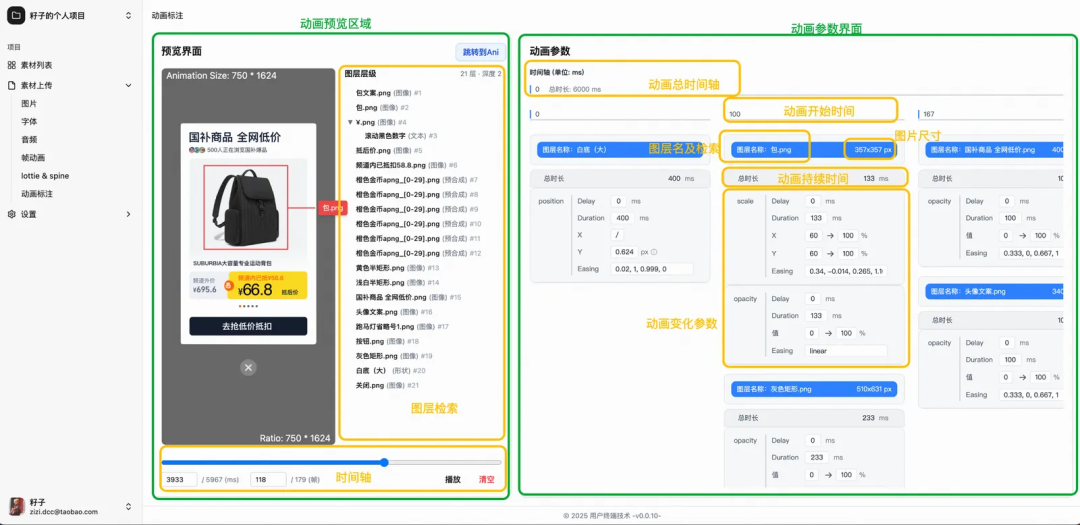1080x525 pixels.
Task: Click the 播放 play button
Action: [x=453, y=480]
